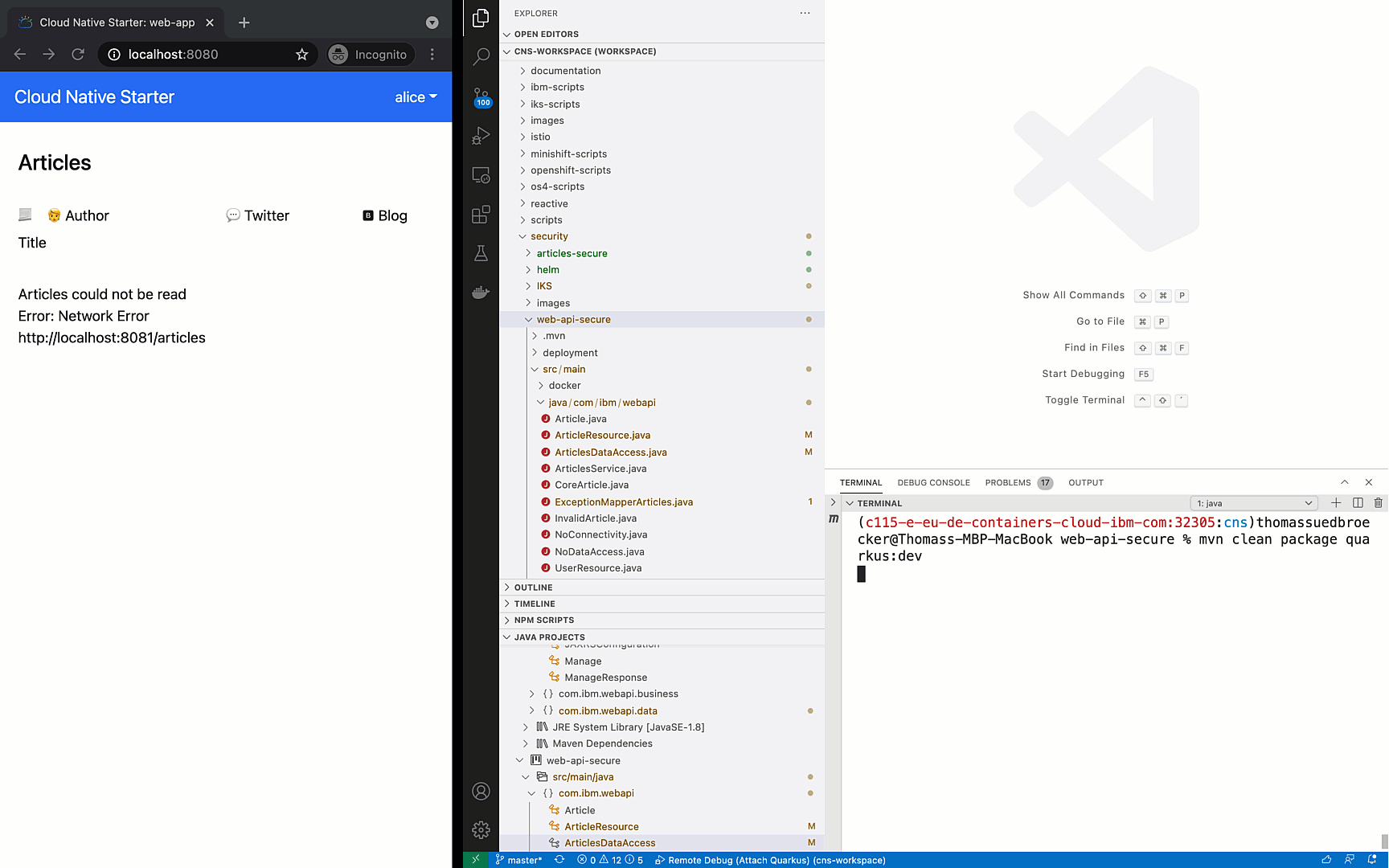Open the Docker view in the activity bar

point(481,293)
